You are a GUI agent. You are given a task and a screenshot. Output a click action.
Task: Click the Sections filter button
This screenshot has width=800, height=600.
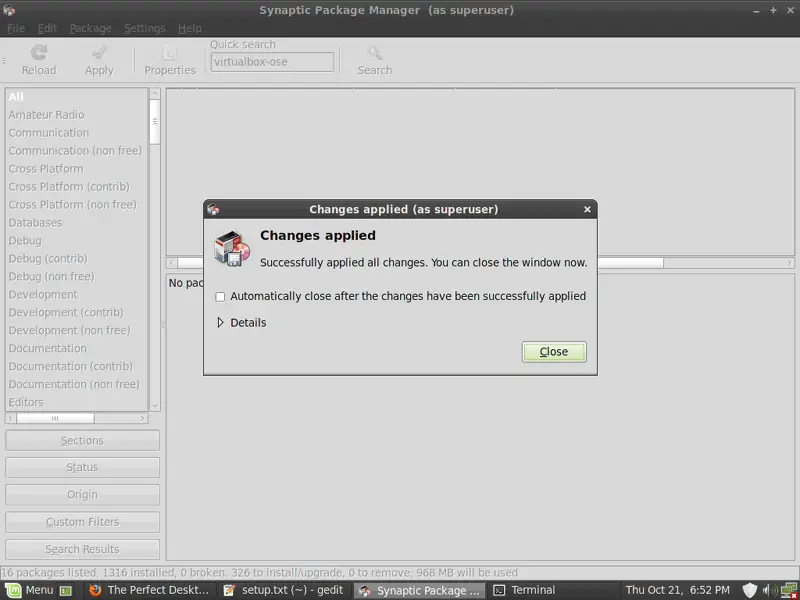click(82, 440)
